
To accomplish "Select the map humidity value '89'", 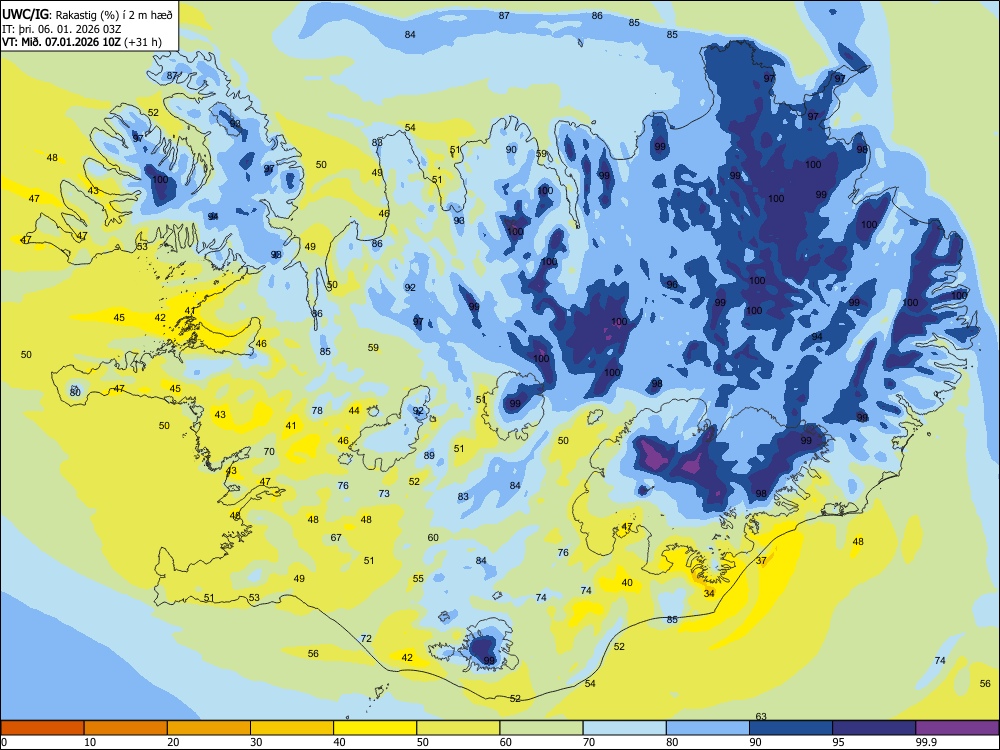I will click(429, 455).
